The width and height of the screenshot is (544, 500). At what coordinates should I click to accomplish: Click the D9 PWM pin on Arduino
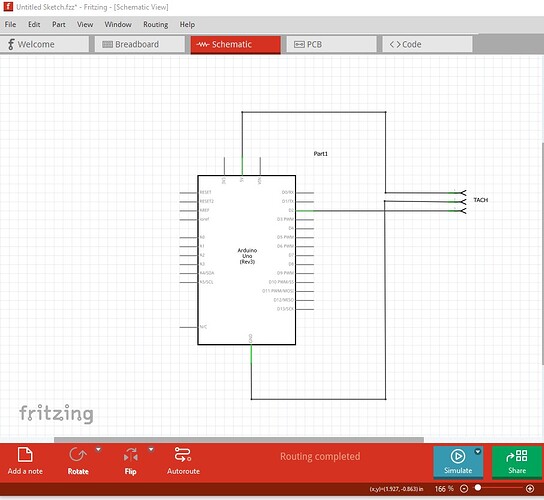(305, 273)
